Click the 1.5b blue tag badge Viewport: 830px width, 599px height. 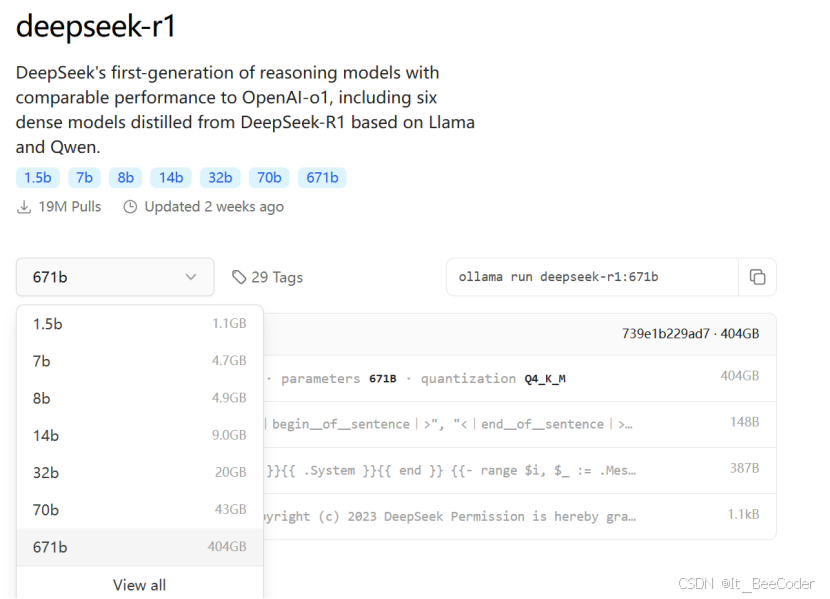pyautogui.click(x=38, y=177)
